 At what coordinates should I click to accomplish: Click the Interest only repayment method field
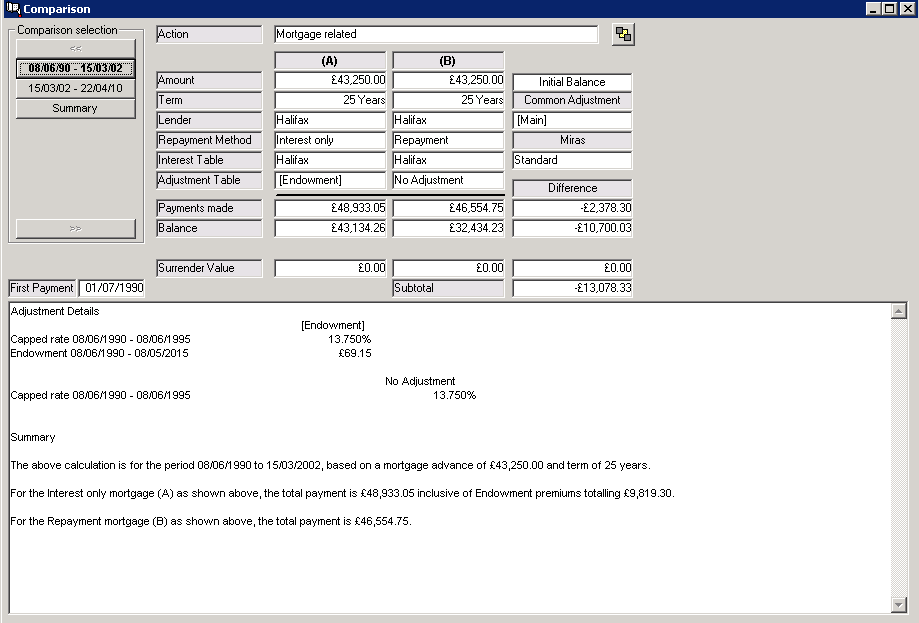pyautogui.click(x=330, y=140)
